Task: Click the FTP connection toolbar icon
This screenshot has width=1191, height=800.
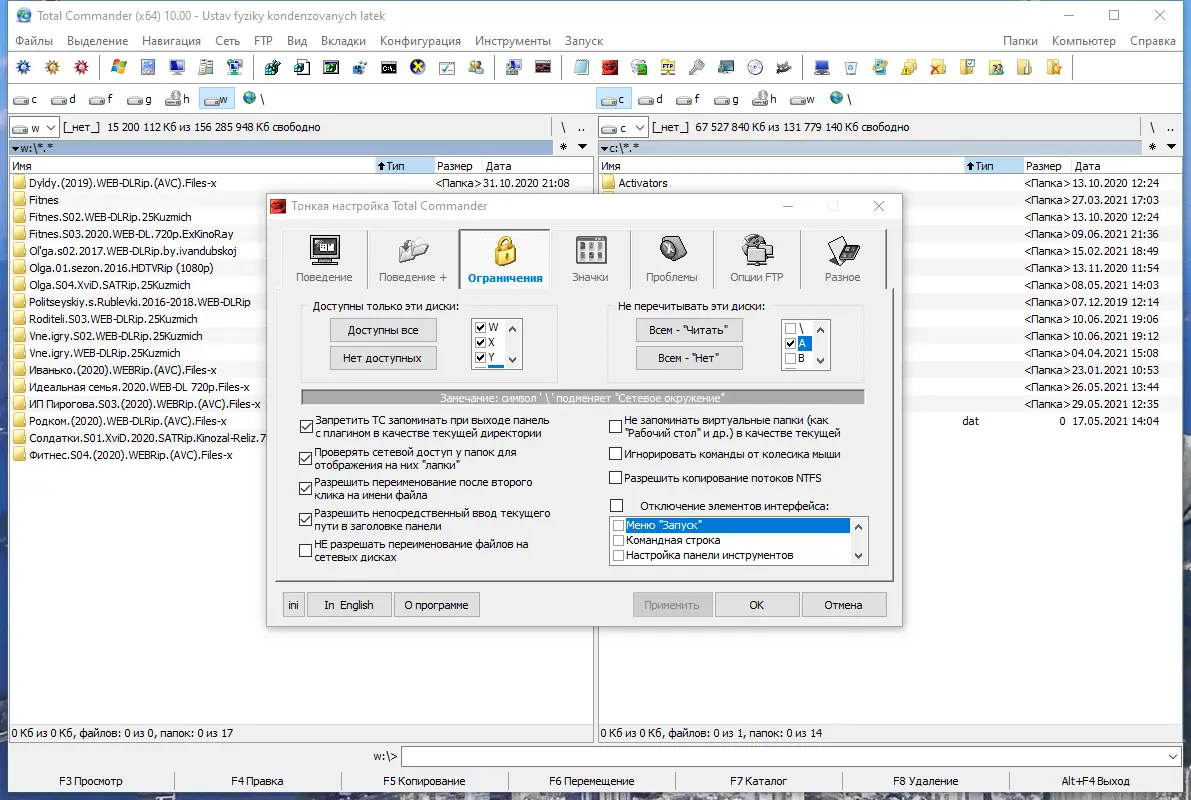Action: pyautogui.click(x=668, y=68)
